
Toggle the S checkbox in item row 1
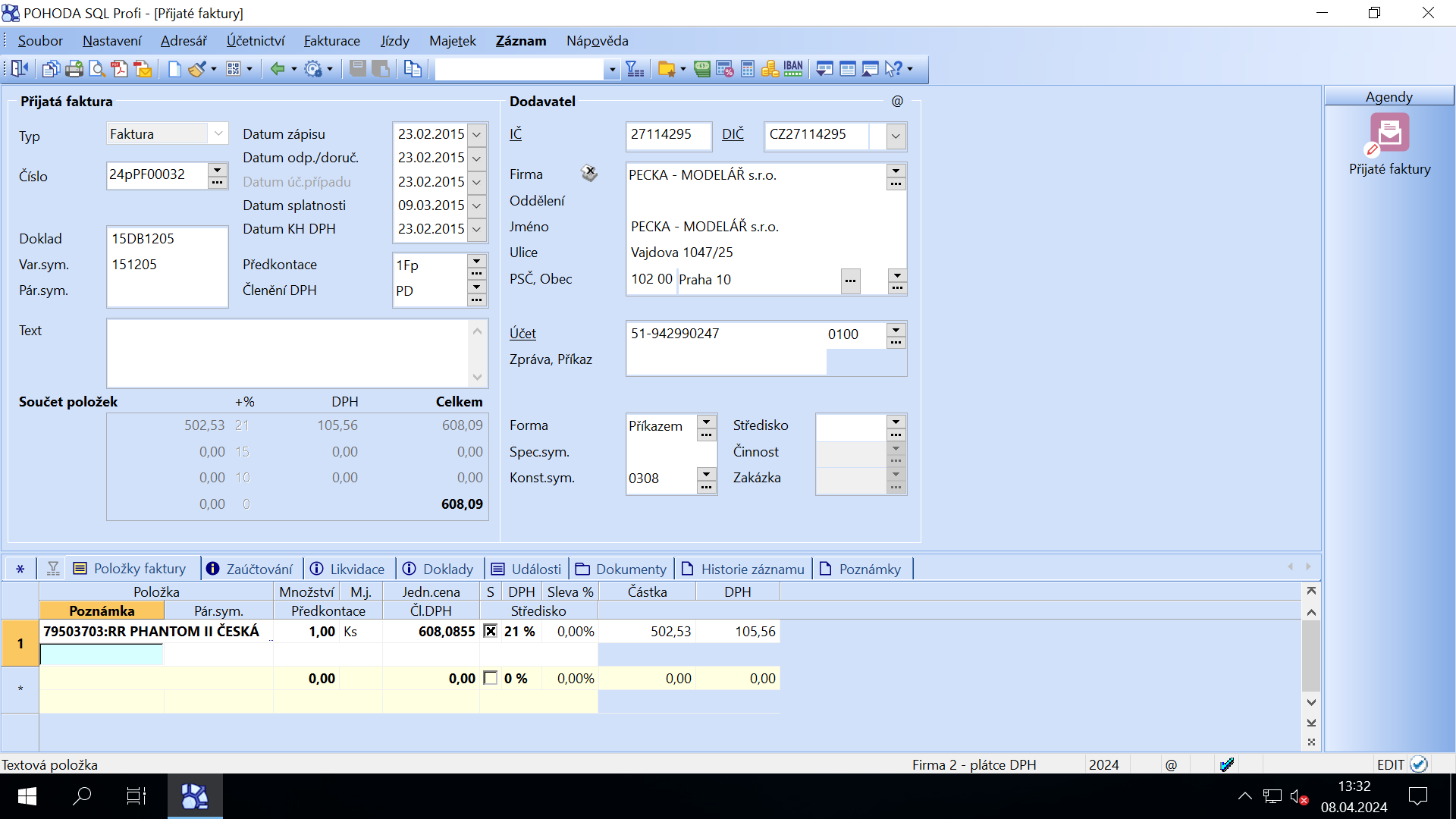click(491, 631)
